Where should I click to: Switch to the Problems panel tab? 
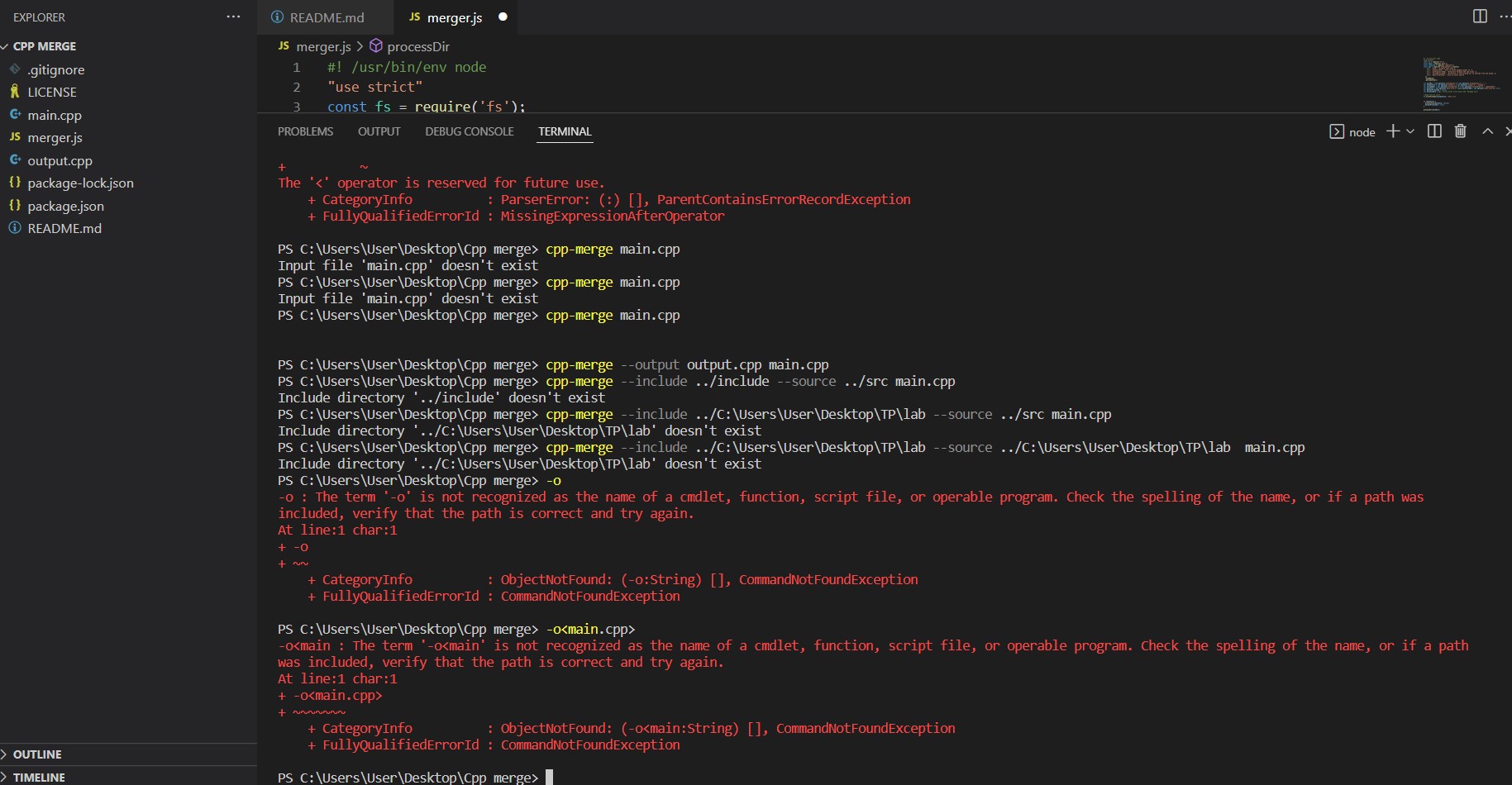point(305,131)
